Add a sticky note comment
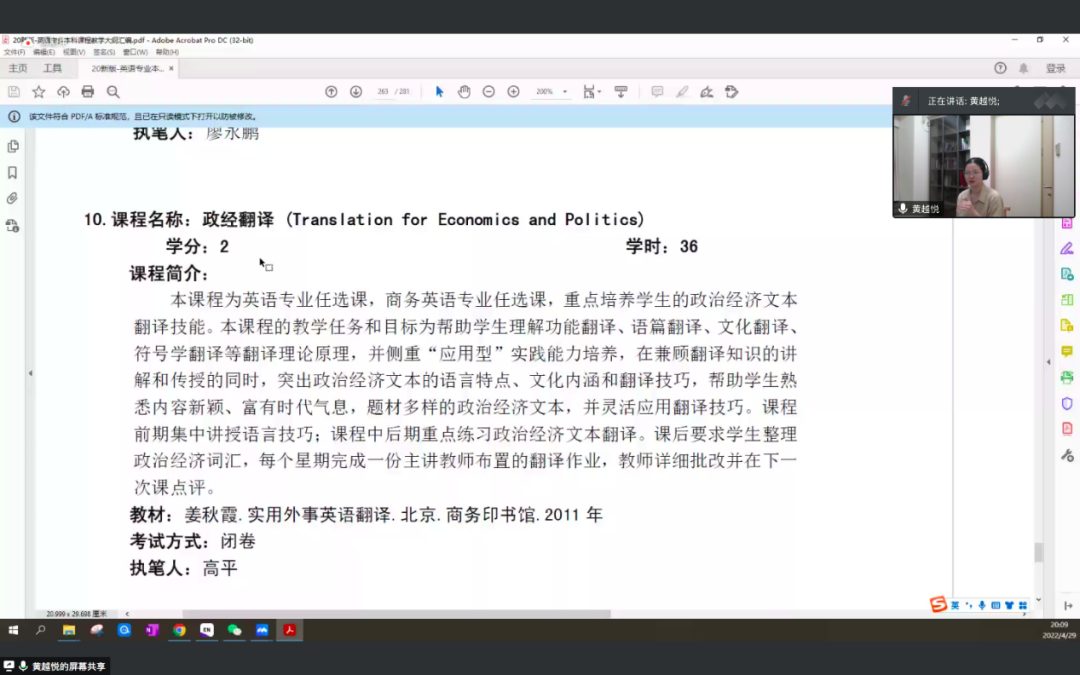Viewport: 1080px width, 675px height. coord(657,92)
